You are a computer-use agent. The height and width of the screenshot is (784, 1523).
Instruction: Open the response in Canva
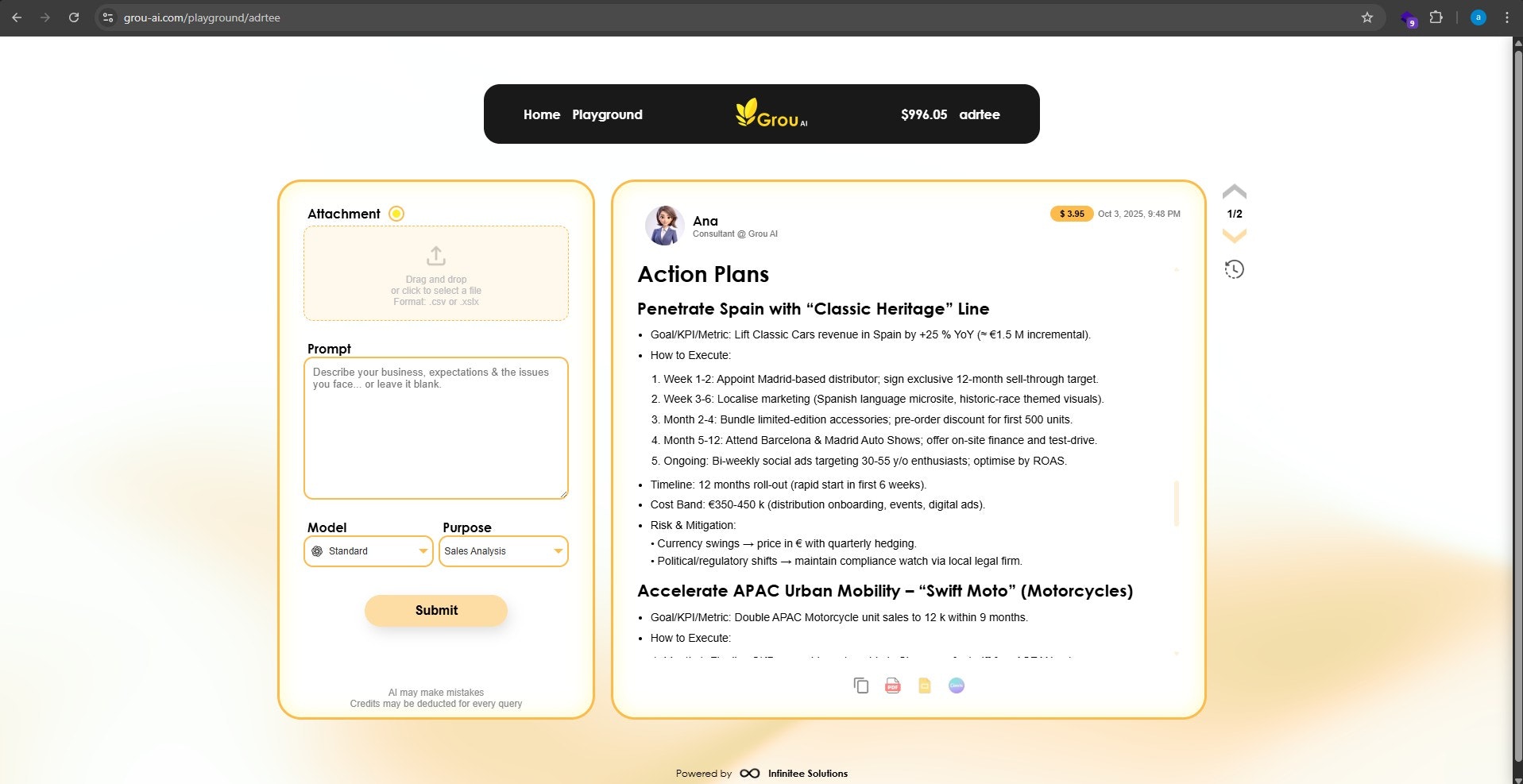pos(956,686)
